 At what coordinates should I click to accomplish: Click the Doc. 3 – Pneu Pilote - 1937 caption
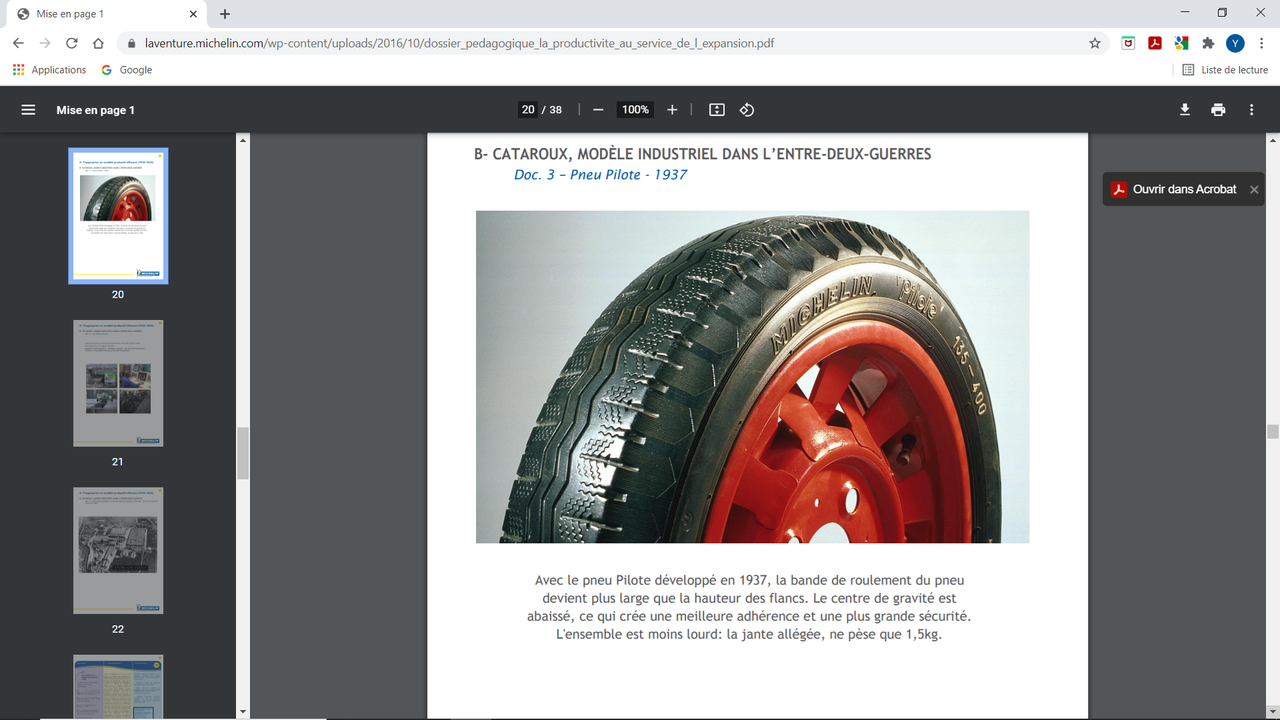click(x=600, y=174)
